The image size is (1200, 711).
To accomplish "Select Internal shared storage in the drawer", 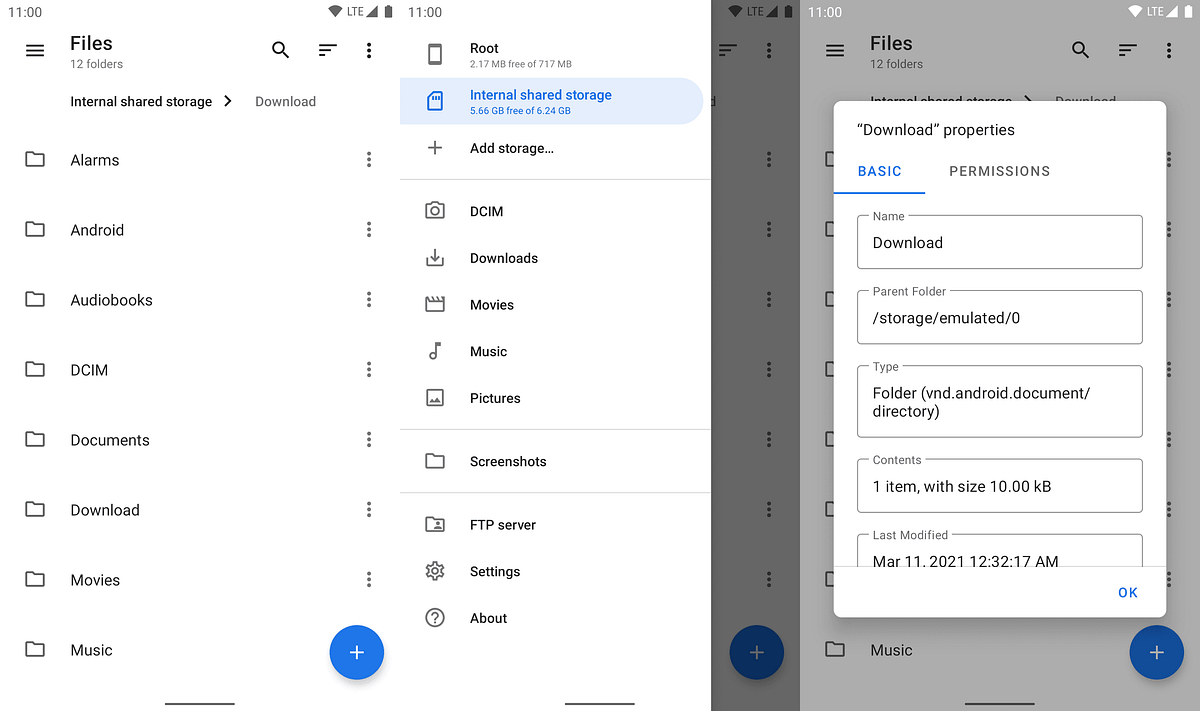I will [541, 100].
